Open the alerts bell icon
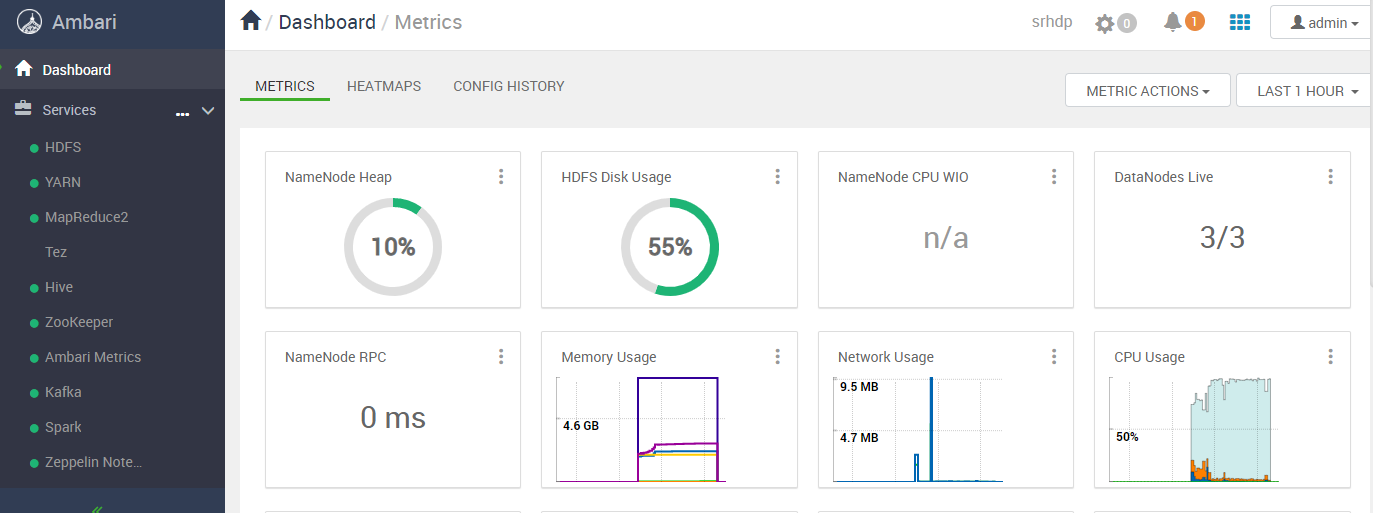 tap(1173, 22)
